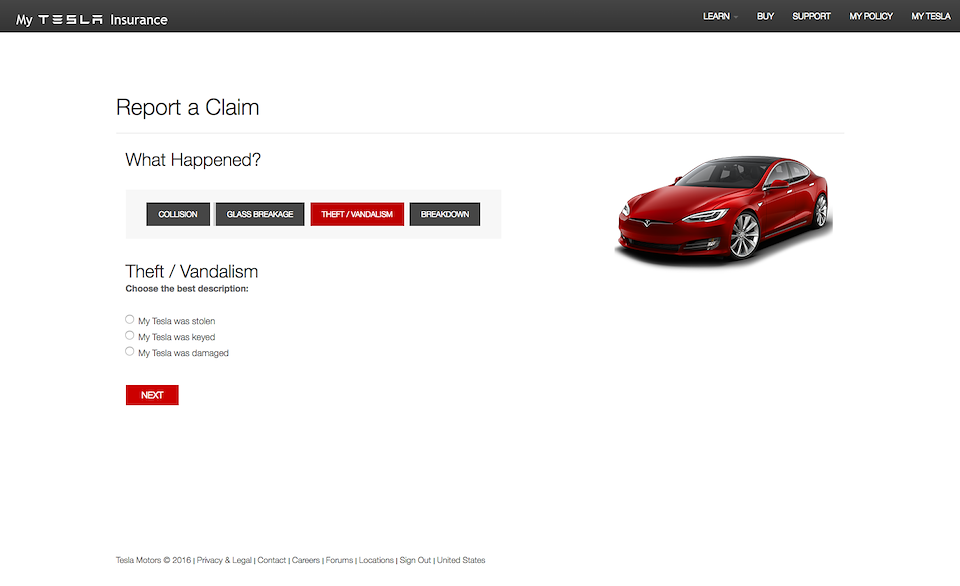The image size is (960, 586).
Task: Open MY POLICY in navigation
Action: coord(871,16)
